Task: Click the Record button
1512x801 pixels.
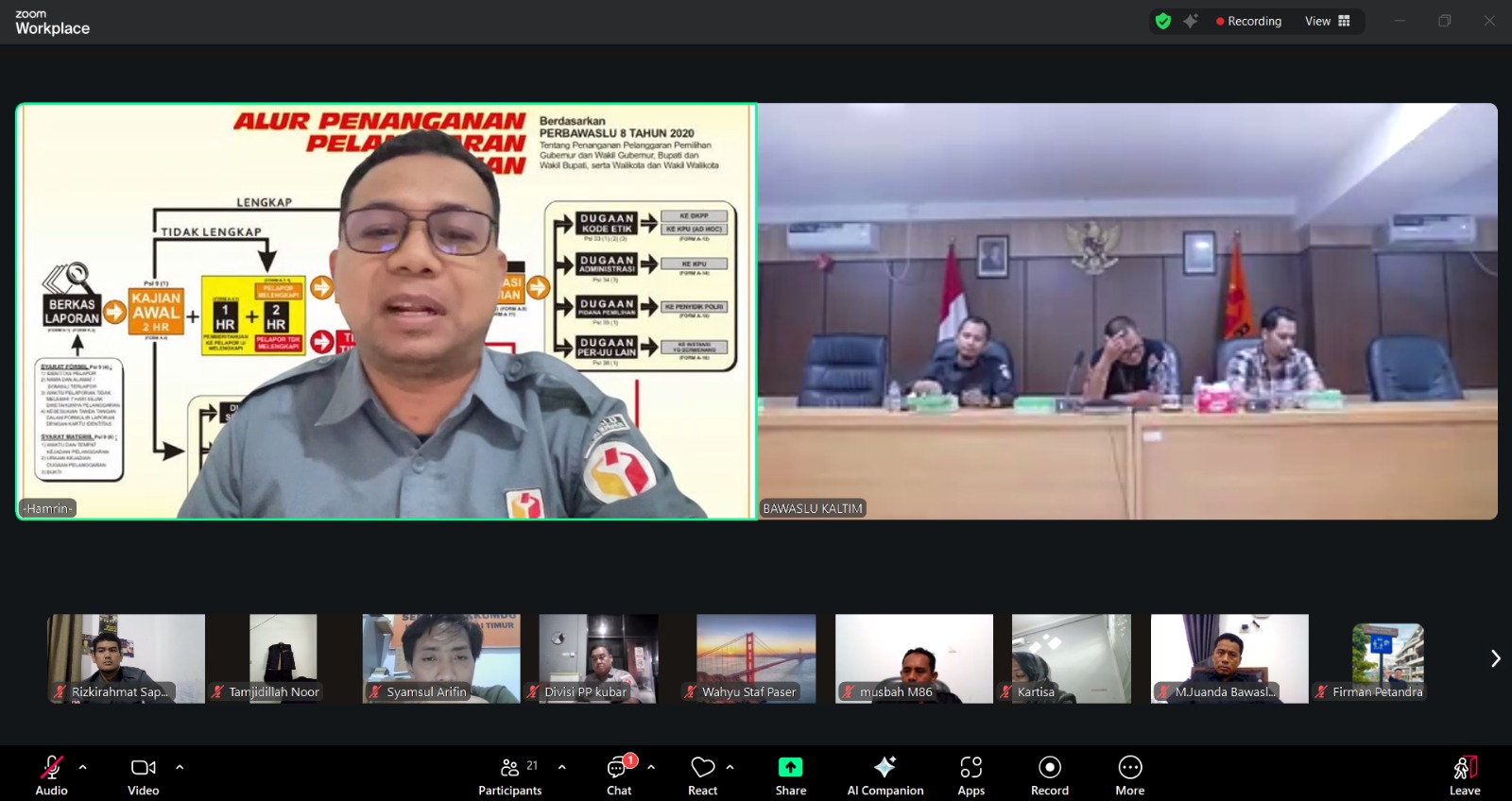Action: (1050, 775)
